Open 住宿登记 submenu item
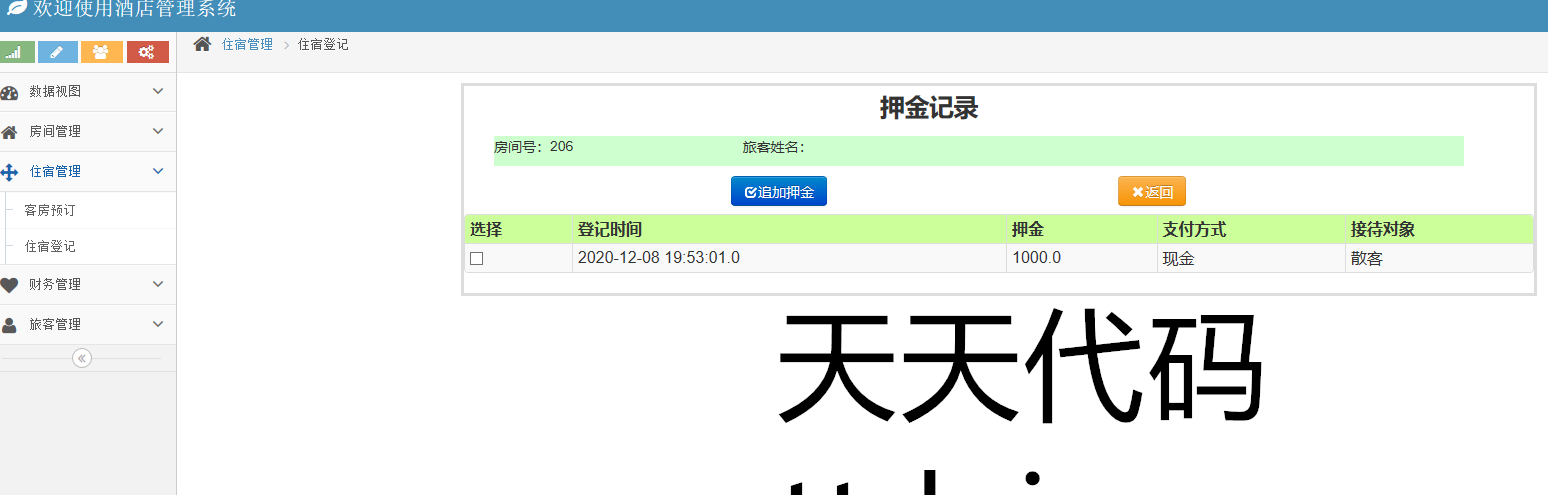The width and height of the screenshot is (1548, 495). tap(50, 246)
